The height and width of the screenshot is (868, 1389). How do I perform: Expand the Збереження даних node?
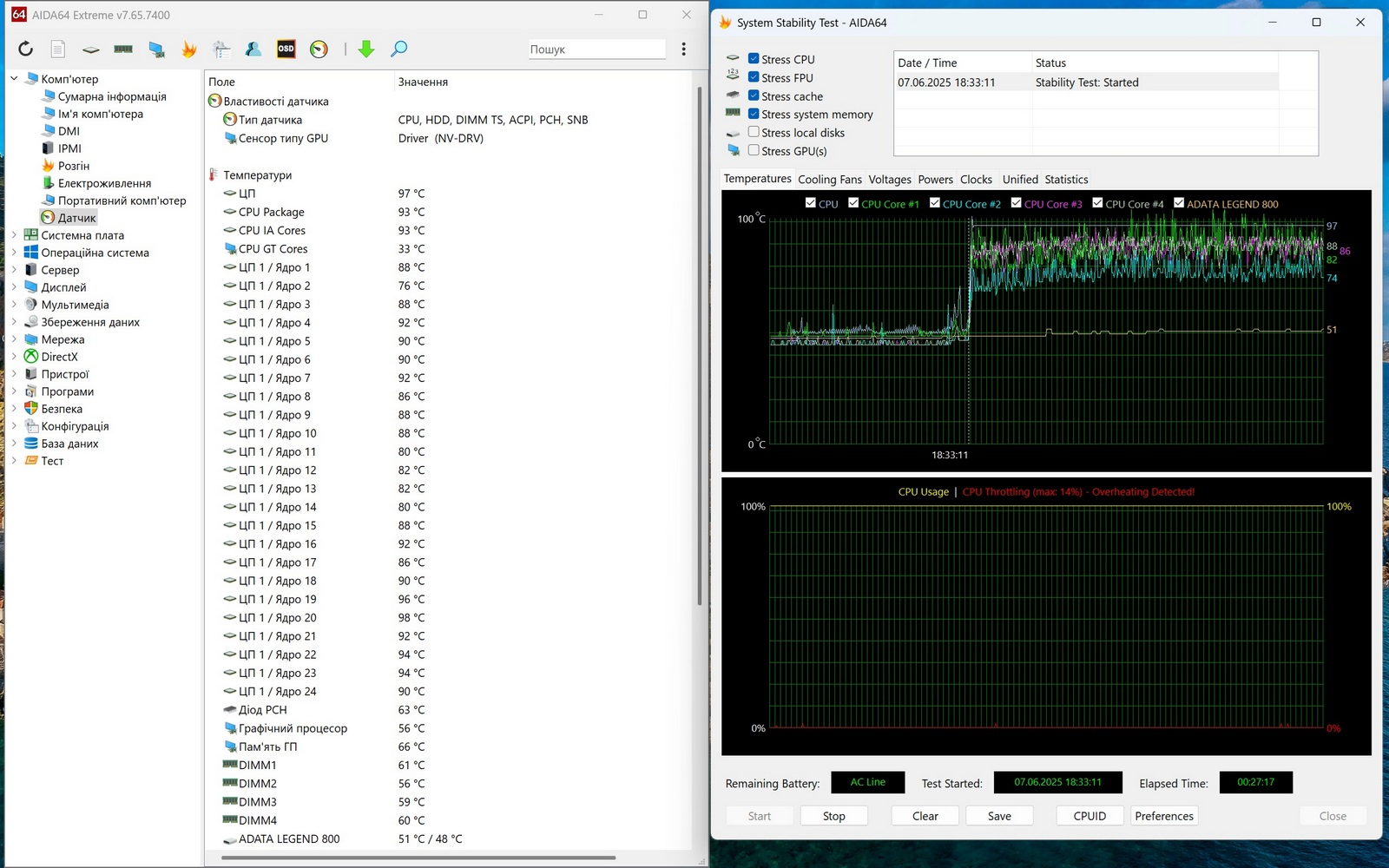click(x=14, y=322)
